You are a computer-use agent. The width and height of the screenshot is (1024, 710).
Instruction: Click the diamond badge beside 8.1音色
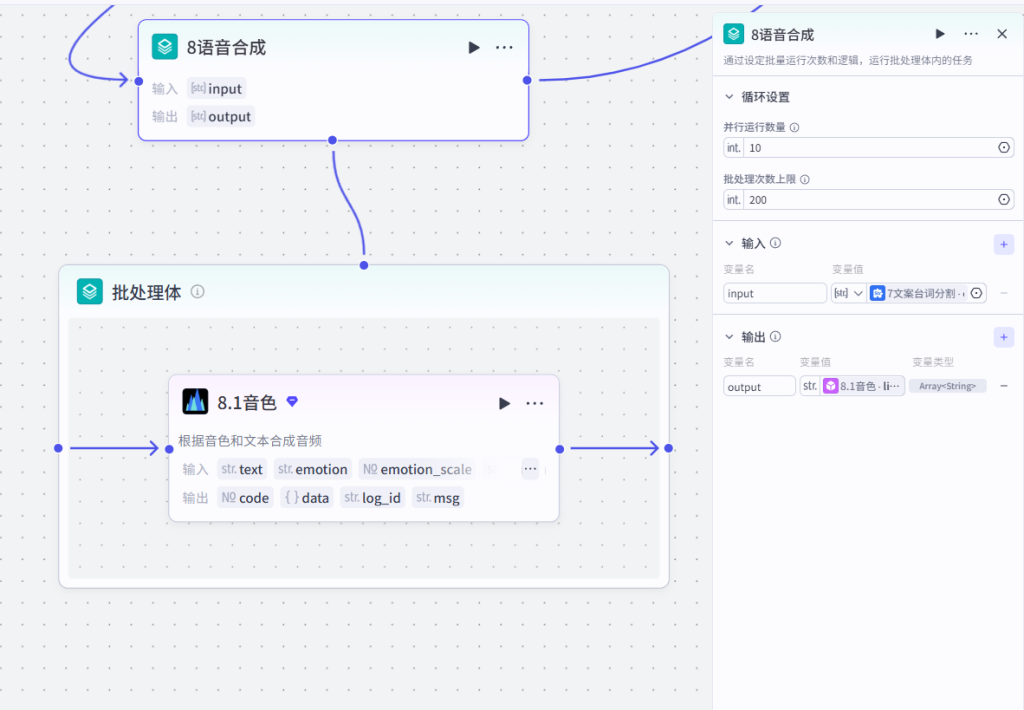pyautogui.click(x=293, y=401)
